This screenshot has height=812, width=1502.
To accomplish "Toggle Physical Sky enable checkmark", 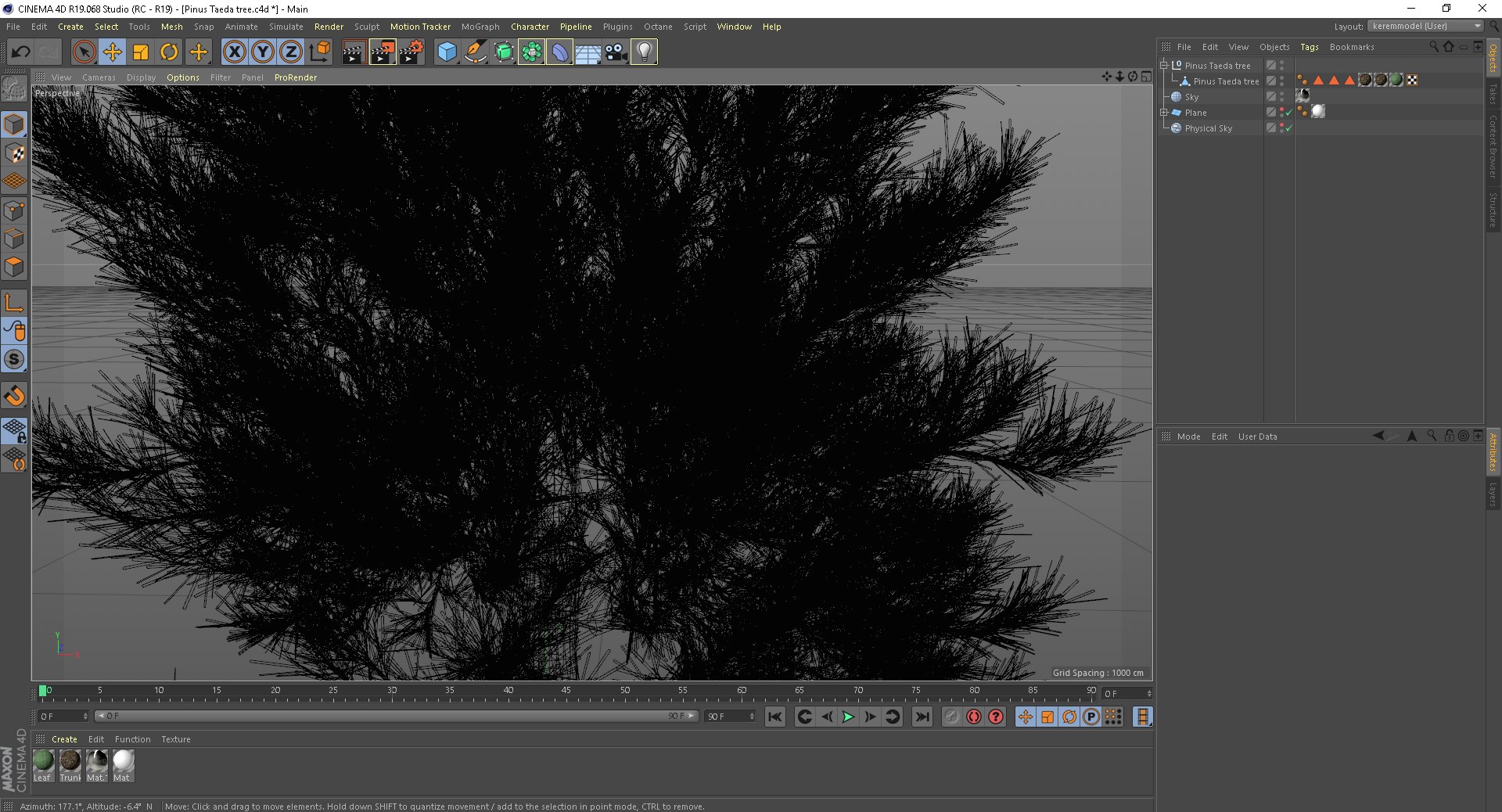I will point(1288,128).
